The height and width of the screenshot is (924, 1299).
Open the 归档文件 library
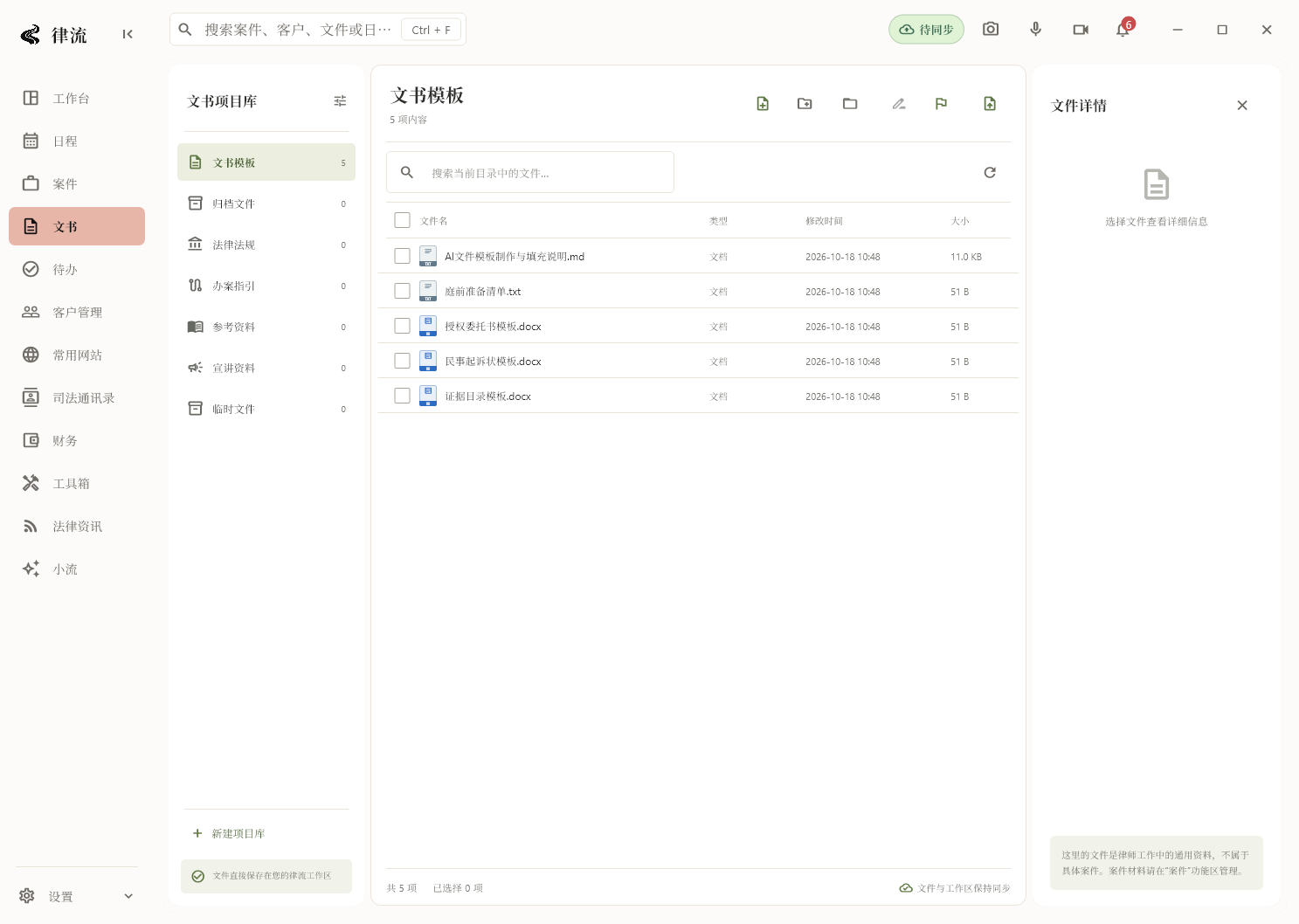tap(266, 203)
